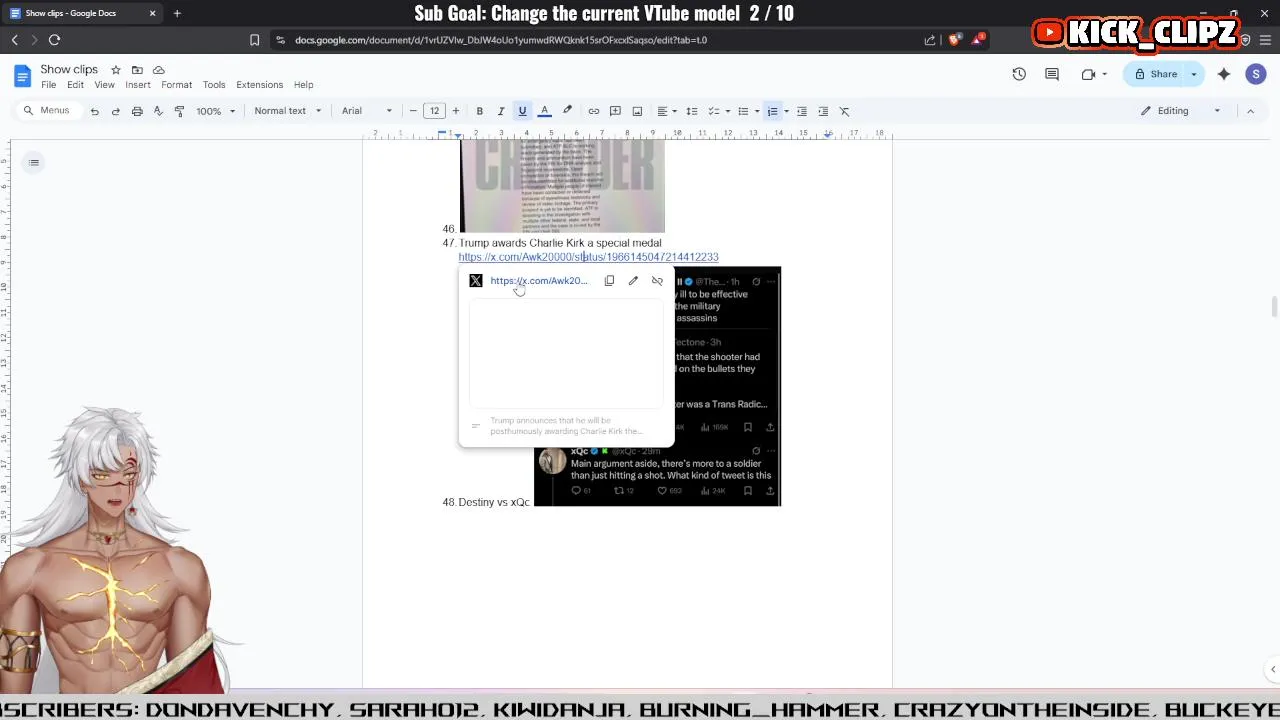The width and height of the screenshot is (1280, 720).
Task: Decrease font size with minus button
Action: click(x=413, y=111)
